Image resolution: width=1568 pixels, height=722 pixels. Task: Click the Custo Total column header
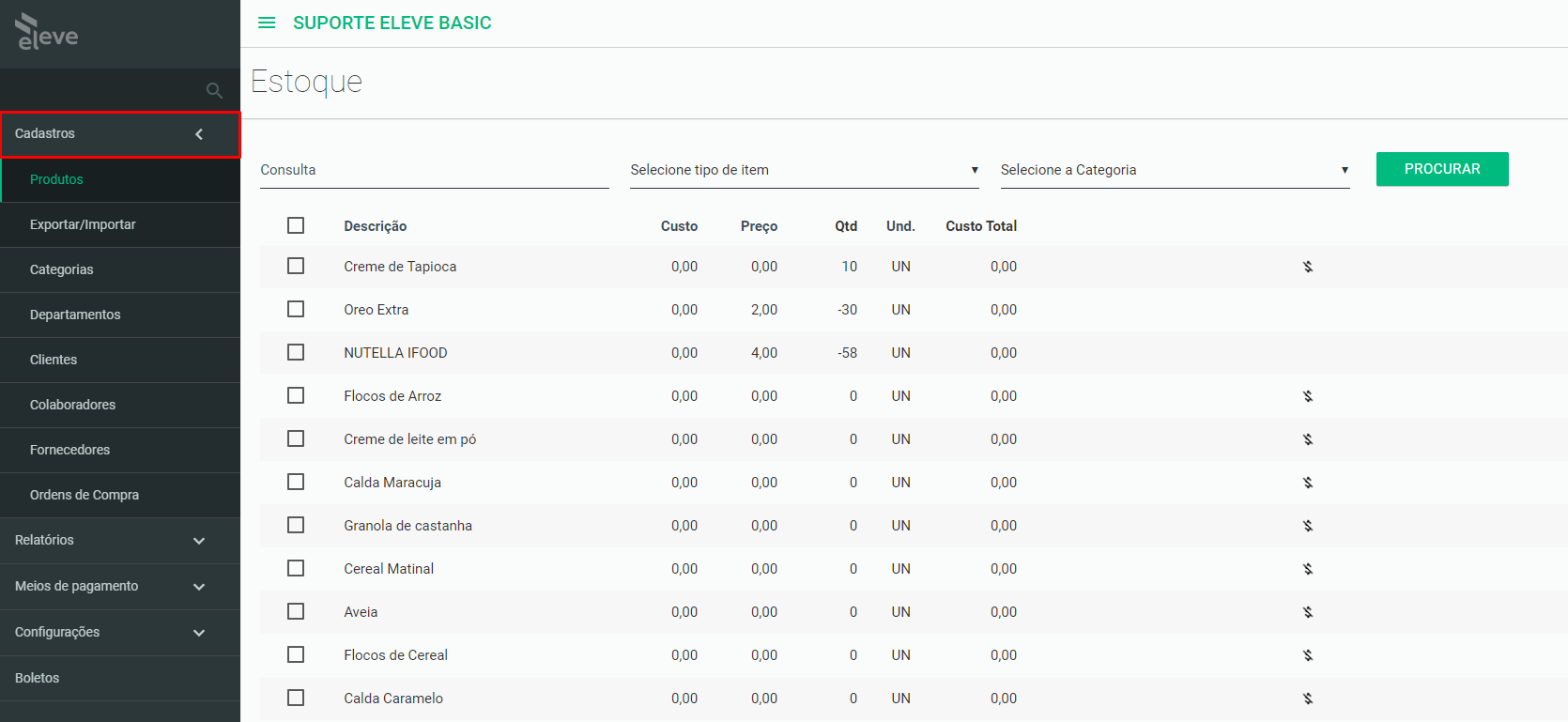click(x=981, y=226)
